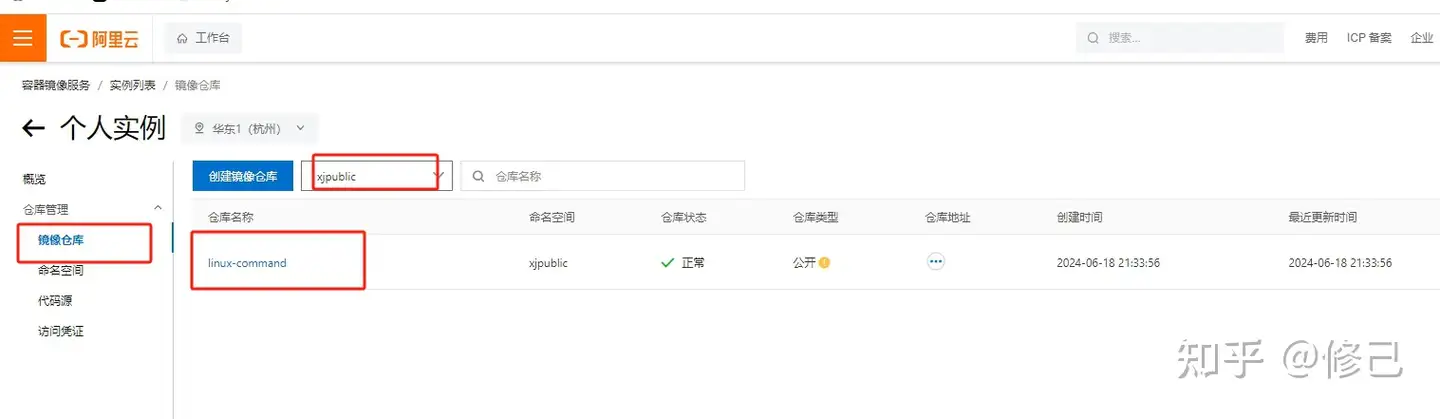This screenshot has width=1440, height=419.
Task: Collapse the 仓库管理 sidebar section
Action: [x=157, y=208]
